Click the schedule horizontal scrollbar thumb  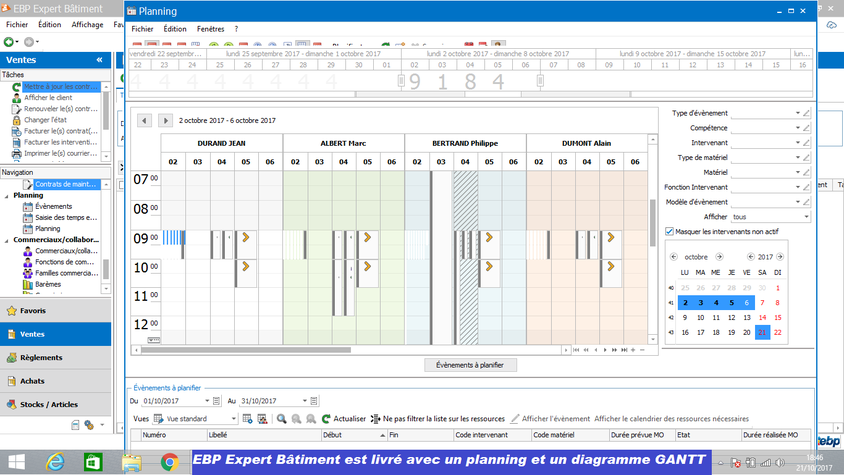246,350
